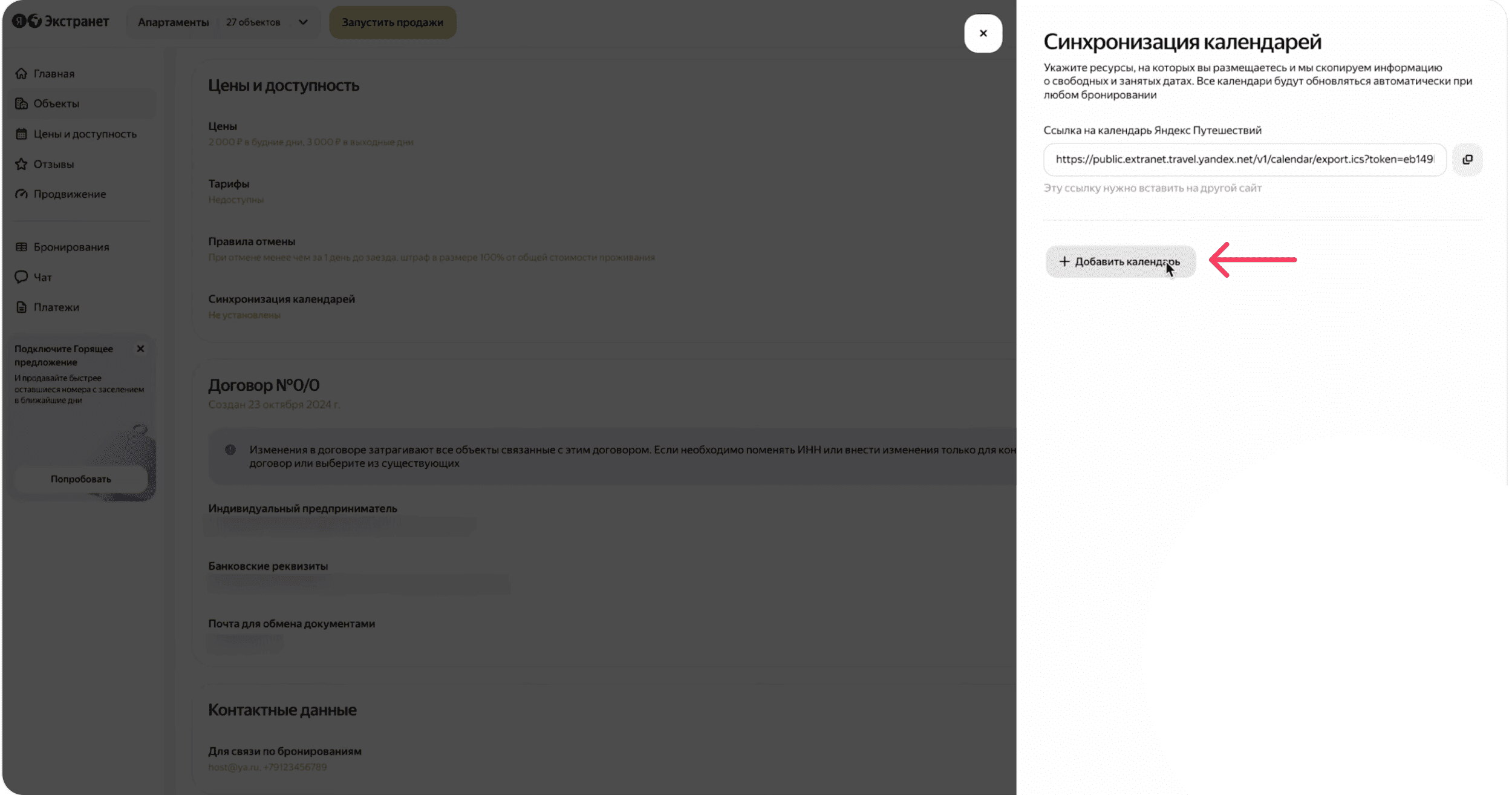Click Попробовать in the promo card
1512x795 pixels.
80,479
